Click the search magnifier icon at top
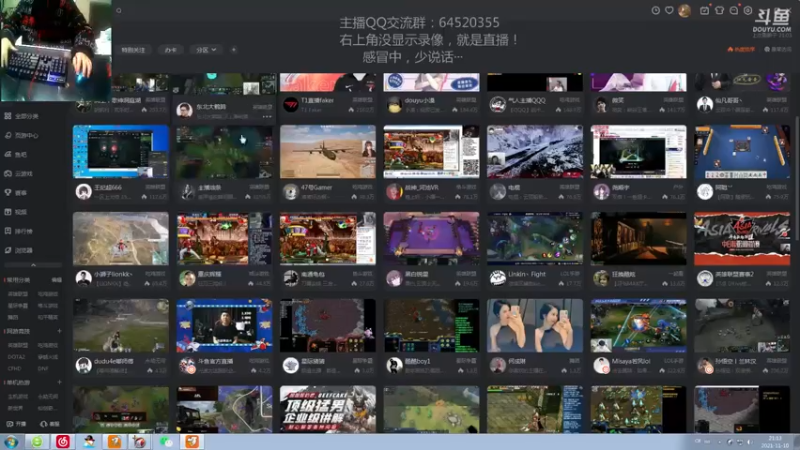 tap(119, 10)
